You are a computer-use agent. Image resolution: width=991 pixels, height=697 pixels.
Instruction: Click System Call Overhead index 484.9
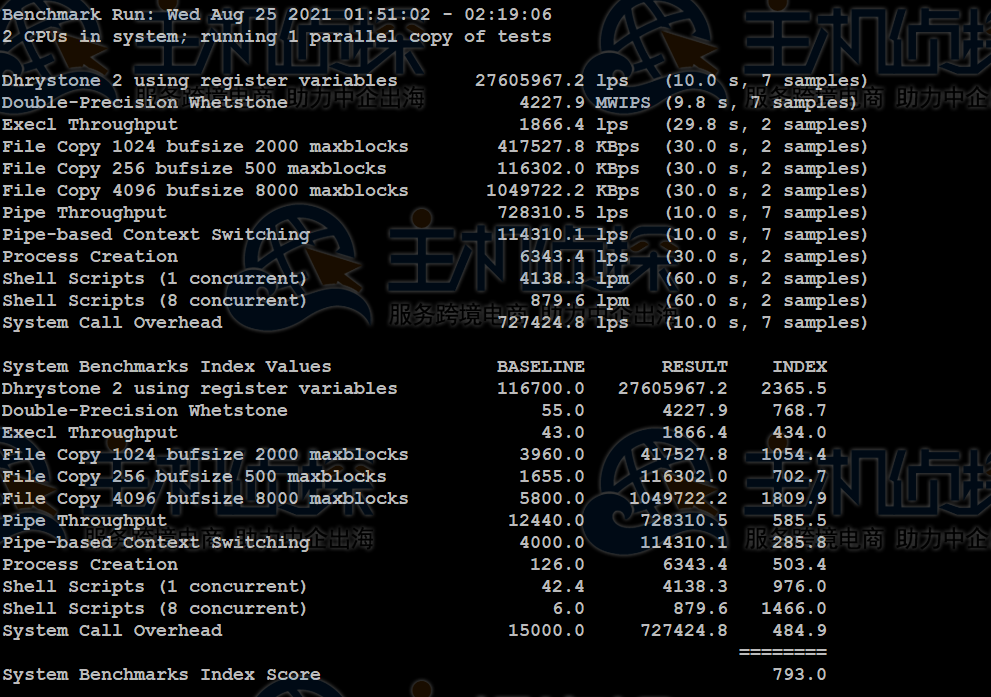(799, 631)
